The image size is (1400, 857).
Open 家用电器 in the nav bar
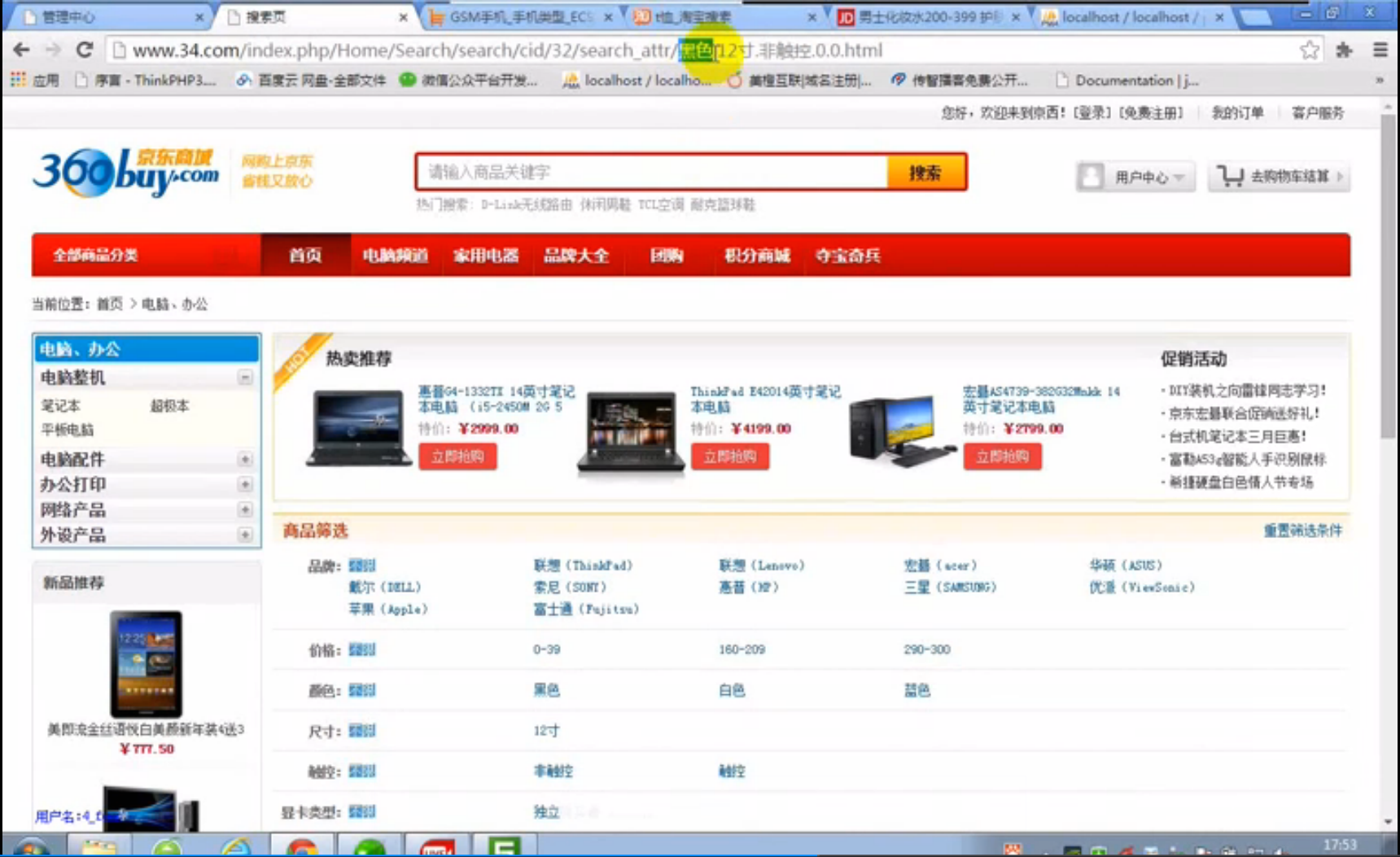pyautogui.click(x=486, y=256)
